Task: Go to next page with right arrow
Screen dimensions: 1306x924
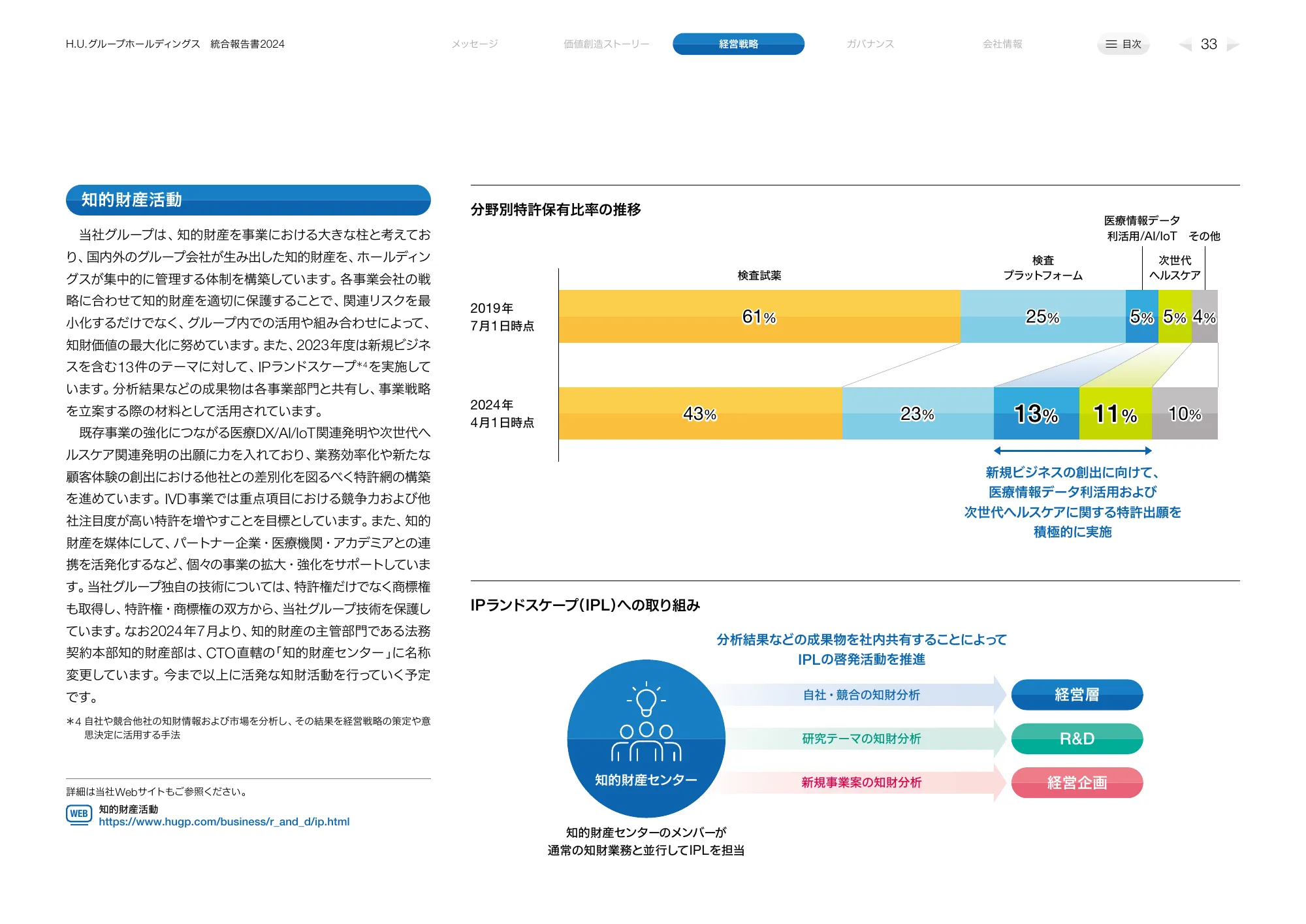Action: click(x=1234, y=44)
